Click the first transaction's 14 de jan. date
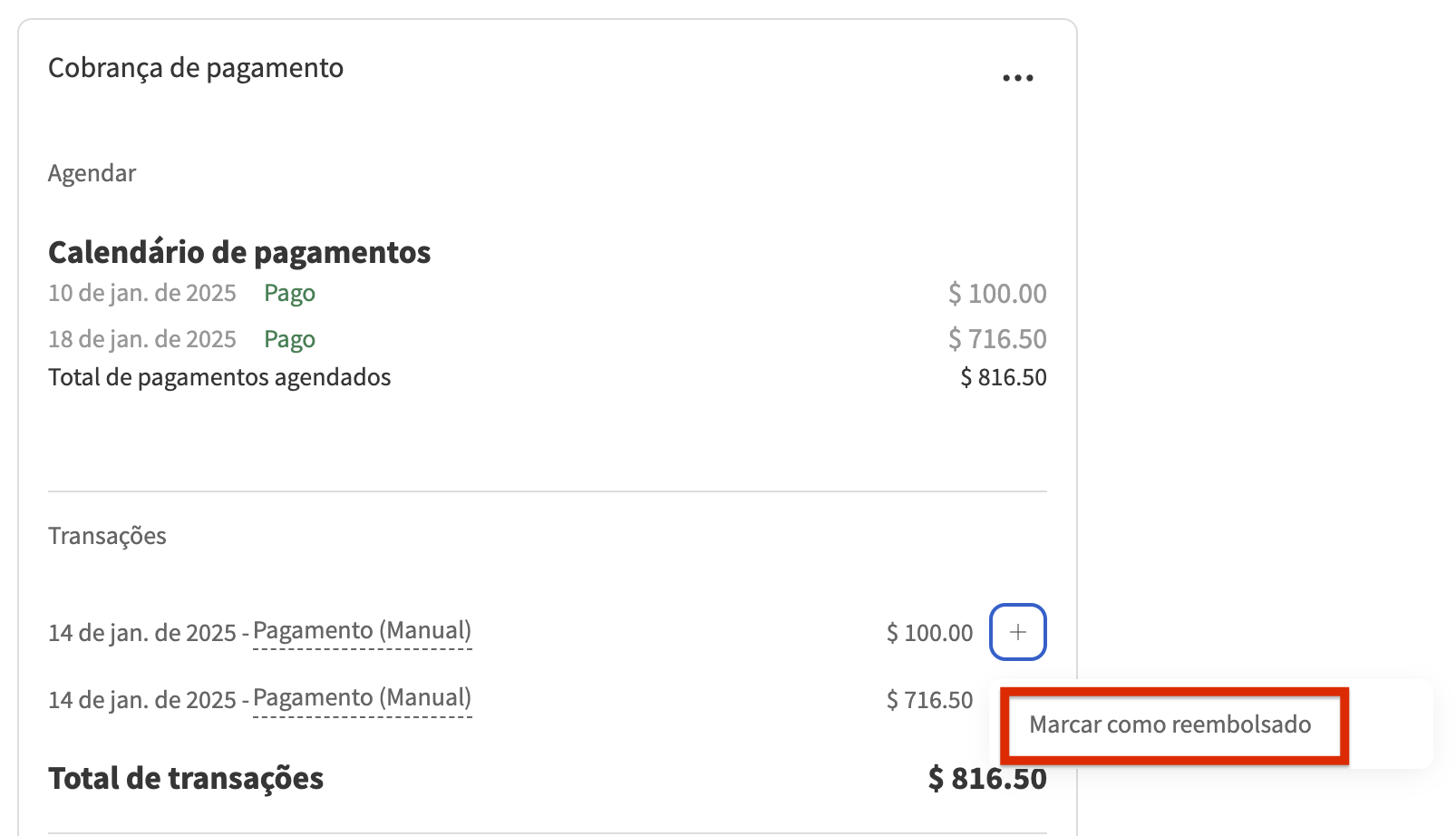This screenshot has height=836, width=1456. [x=141, y=633]
